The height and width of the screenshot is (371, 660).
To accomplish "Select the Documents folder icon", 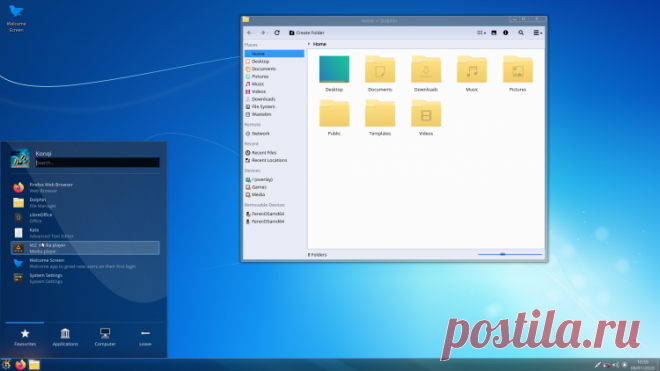I will click(380, 69).
